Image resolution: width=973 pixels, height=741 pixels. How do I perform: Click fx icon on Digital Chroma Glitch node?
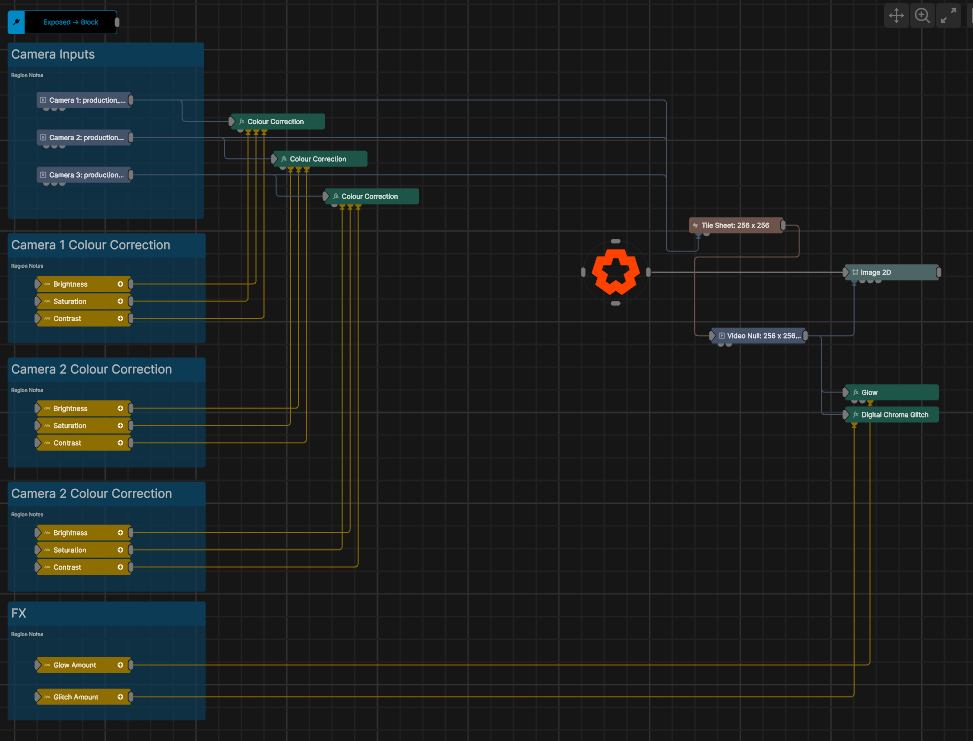[856, 414]
